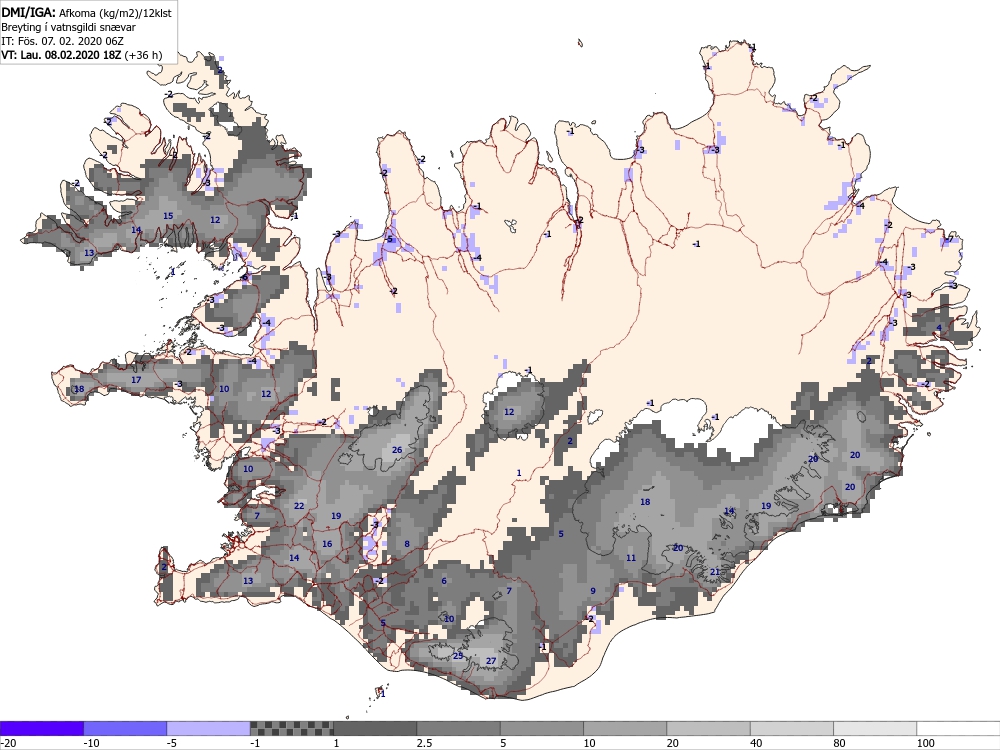Click the map value '27' near the south coast
The width and height of the screenshot is (1000, 750).
pos(491,660)
